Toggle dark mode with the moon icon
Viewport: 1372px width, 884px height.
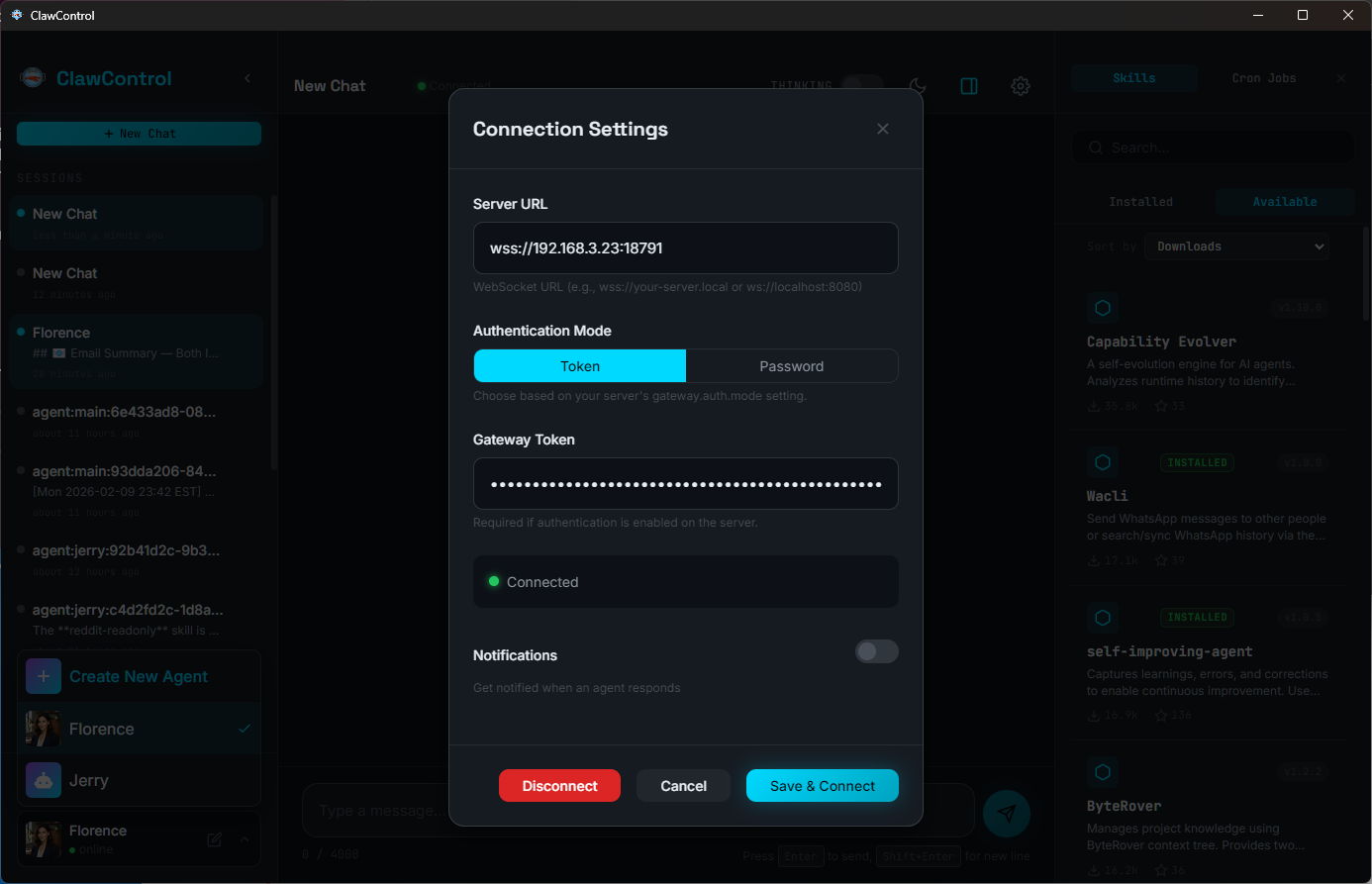point(918,86)
